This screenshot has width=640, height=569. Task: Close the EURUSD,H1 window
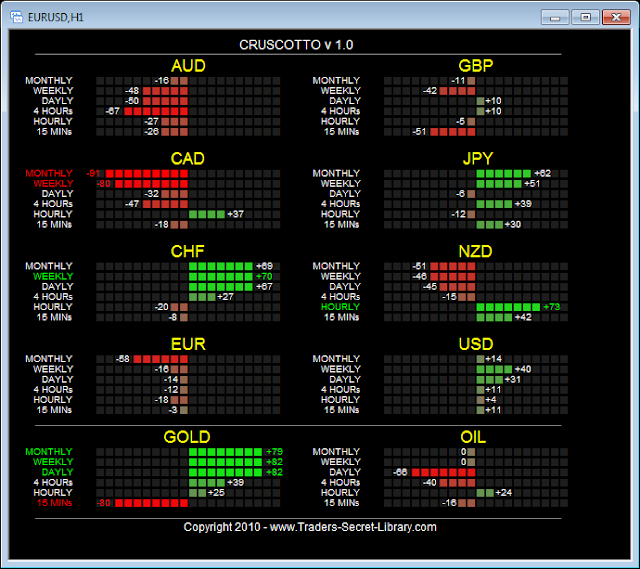click(616, 18)
